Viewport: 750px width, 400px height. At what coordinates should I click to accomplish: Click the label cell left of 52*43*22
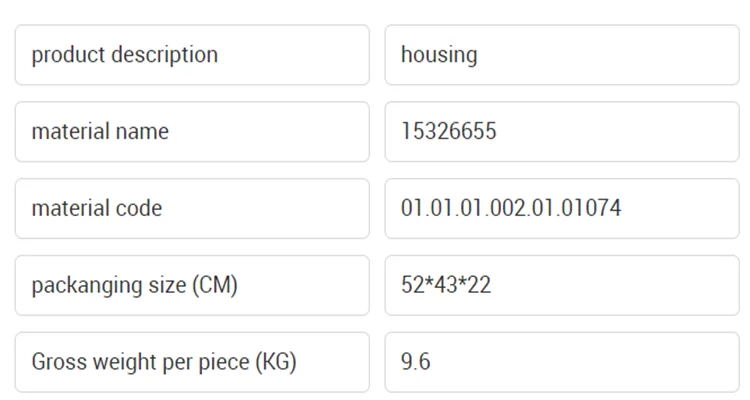[x=191, y=286]
